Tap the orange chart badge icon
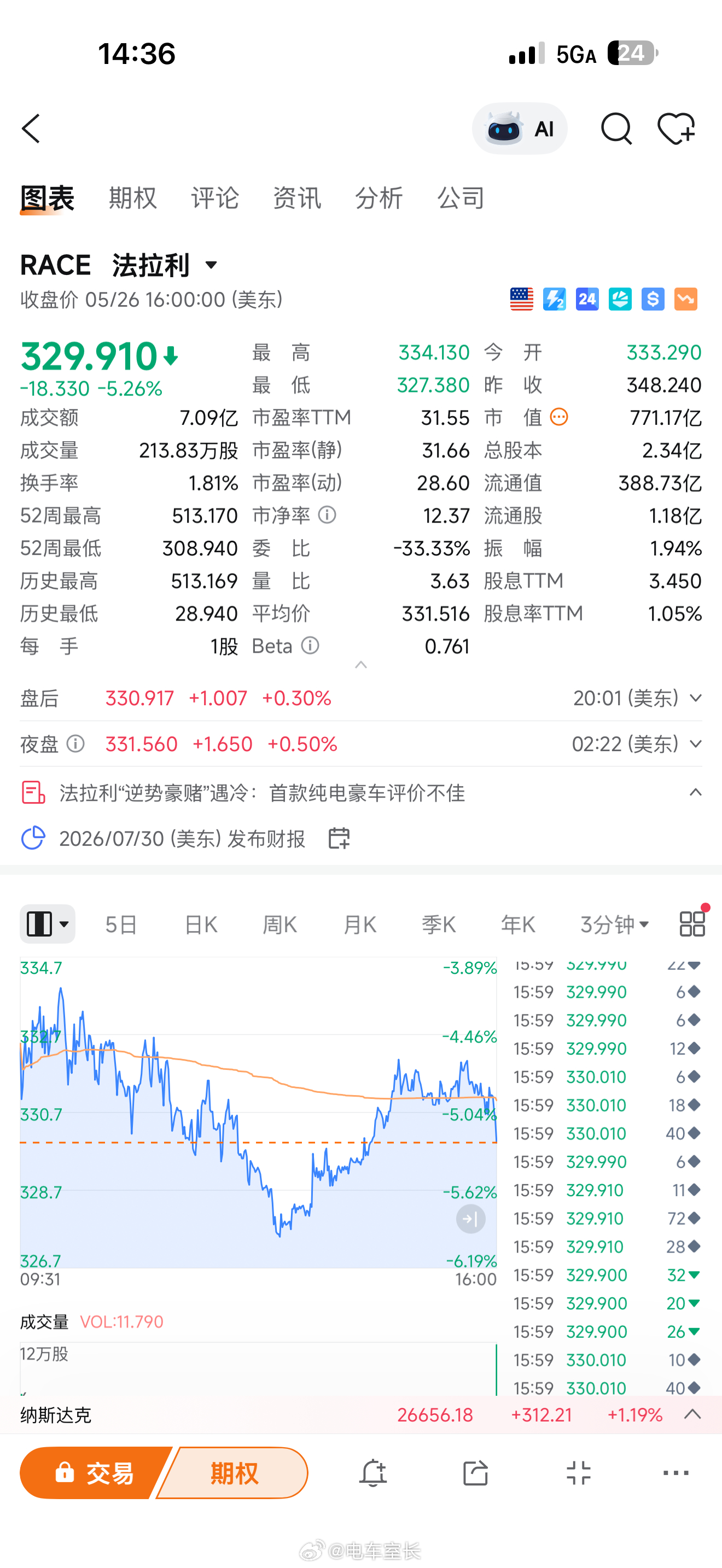Viewport: 722px width, 1568px height. (686, 299)
